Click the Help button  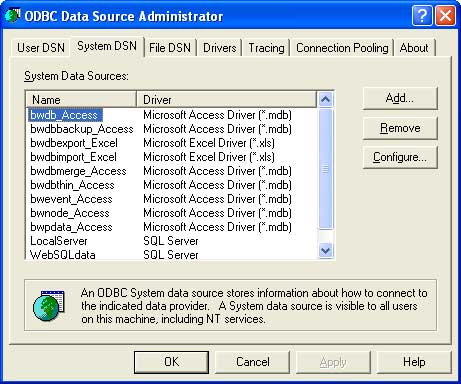[414, 362]
